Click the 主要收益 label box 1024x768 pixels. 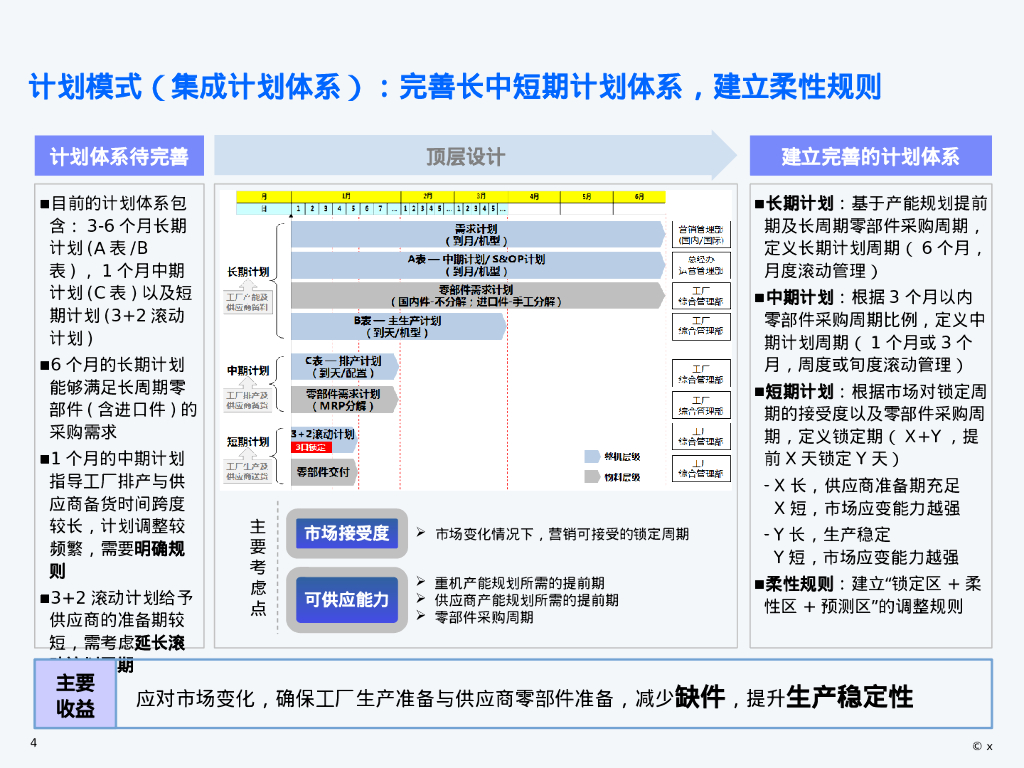pos(76,695)
